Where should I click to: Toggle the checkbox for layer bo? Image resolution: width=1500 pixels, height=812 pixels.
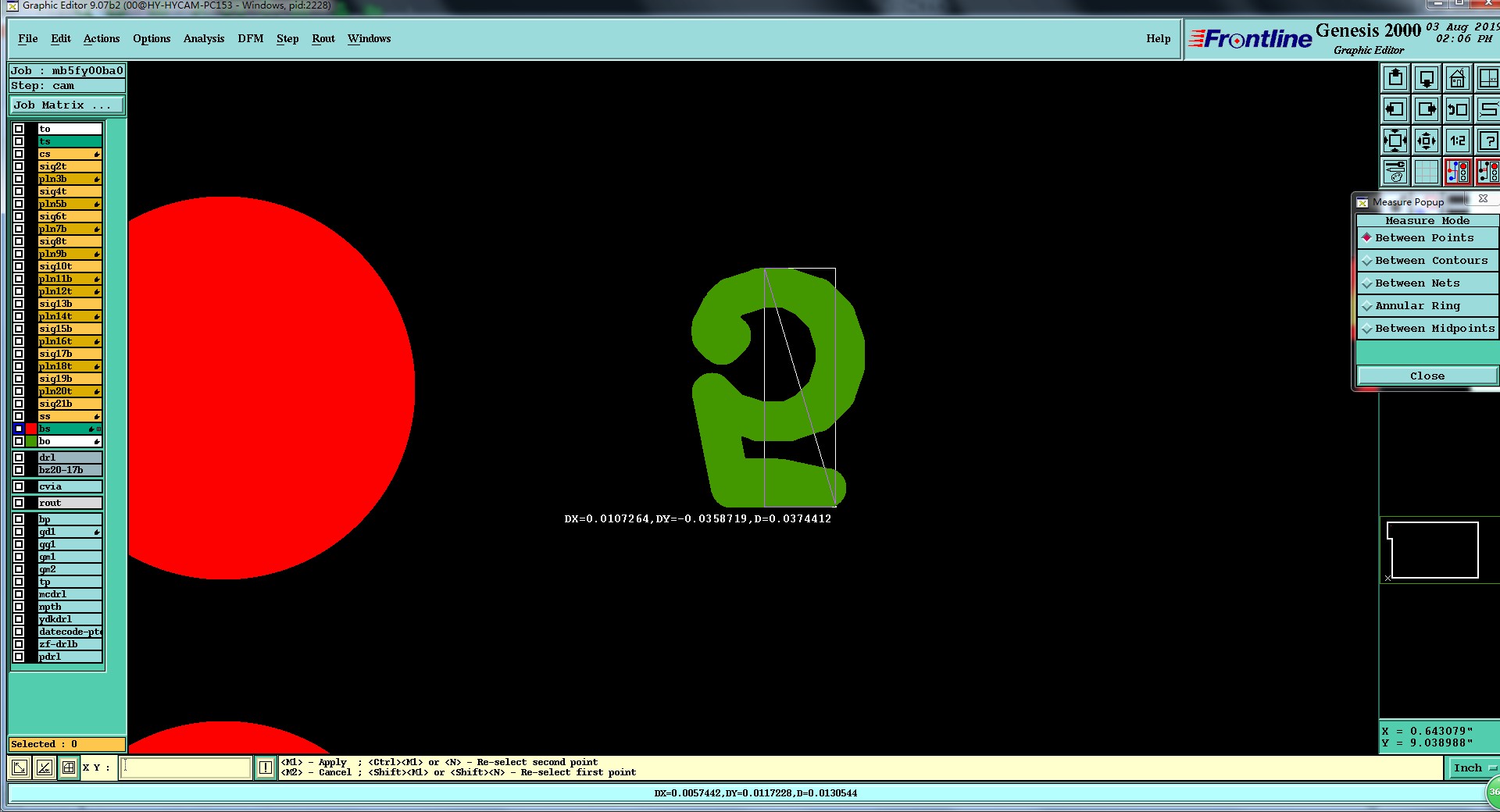coord(19,441)
